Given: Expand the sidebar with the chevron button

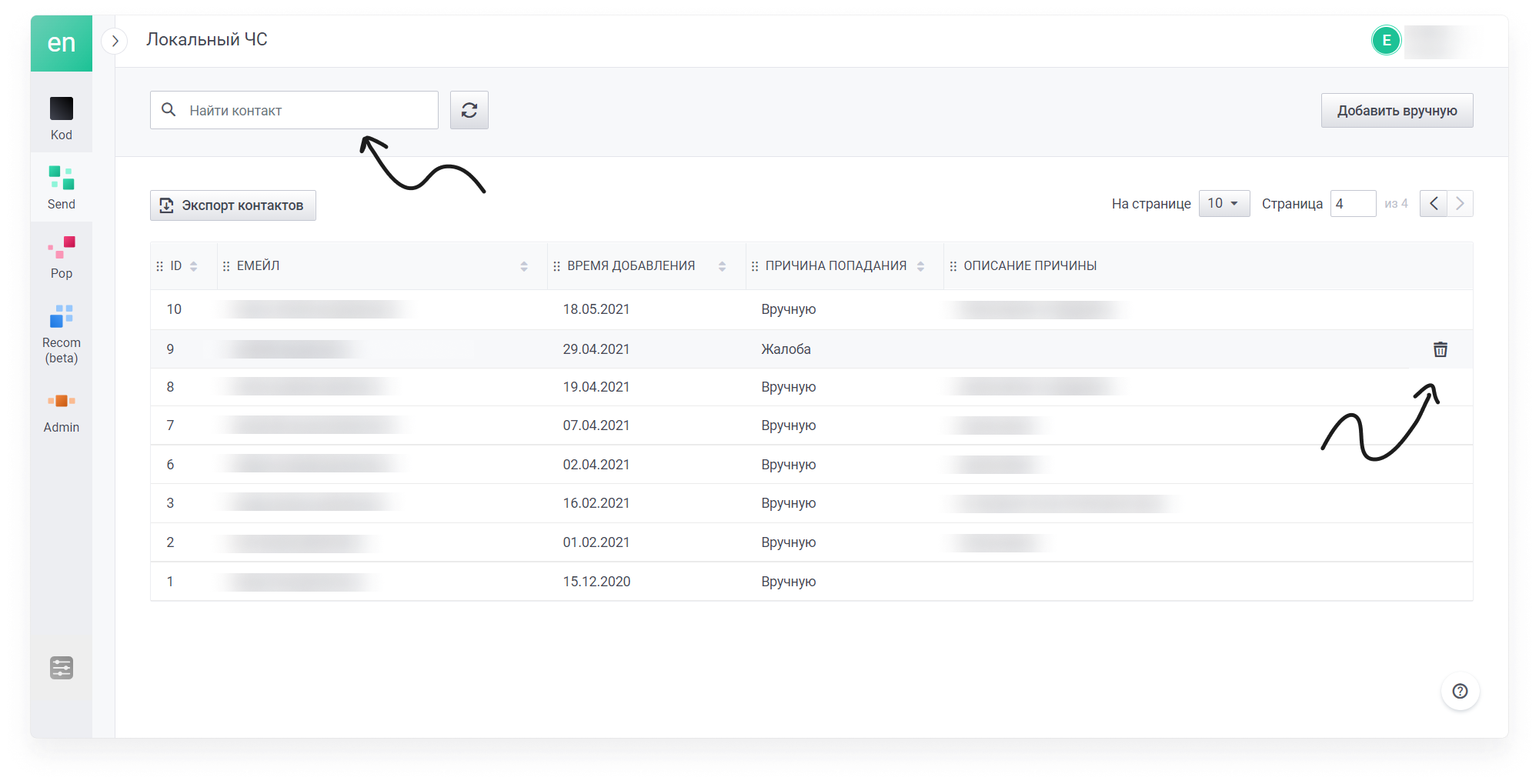Looking at the screenshot, I should click(x=115, y=41).
